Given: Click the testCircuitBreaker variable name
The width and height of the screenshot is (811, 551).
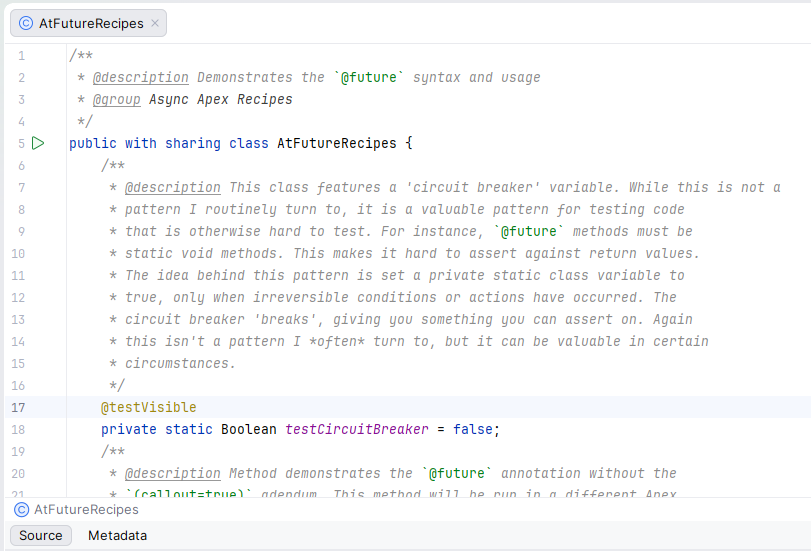Looking at the screenshot, I should (357, 429).
